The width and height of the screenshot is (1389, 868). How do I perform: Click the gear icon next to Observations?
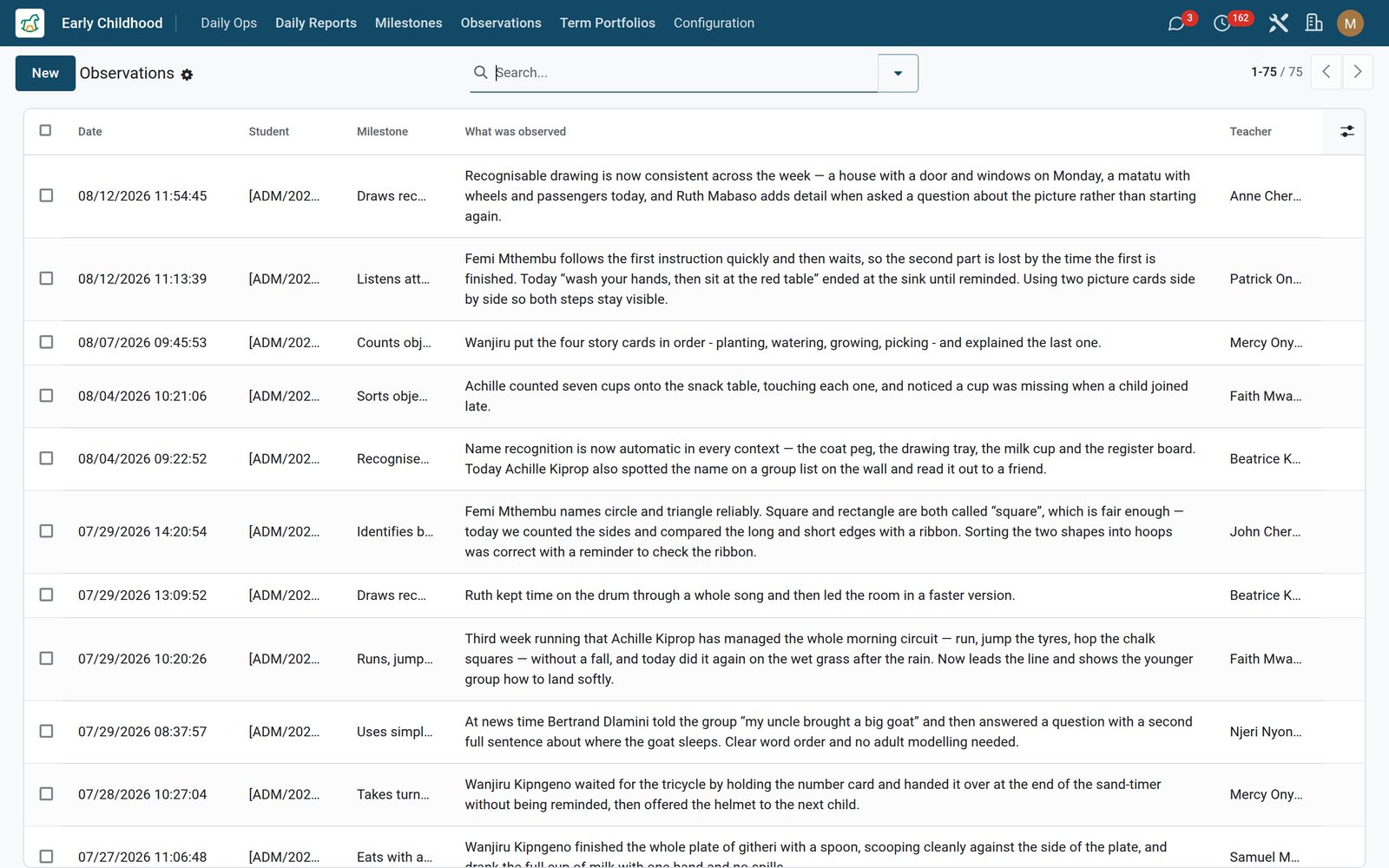click(x=187, y=75)
